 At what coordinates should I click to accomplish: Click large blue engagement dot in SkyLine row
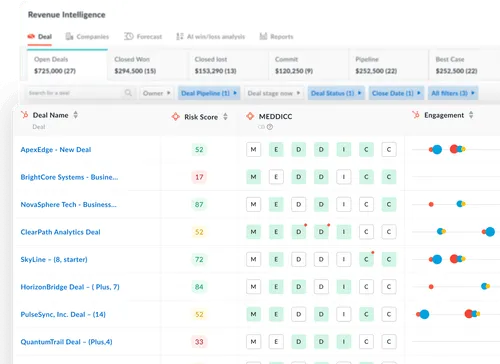[437, 259]
